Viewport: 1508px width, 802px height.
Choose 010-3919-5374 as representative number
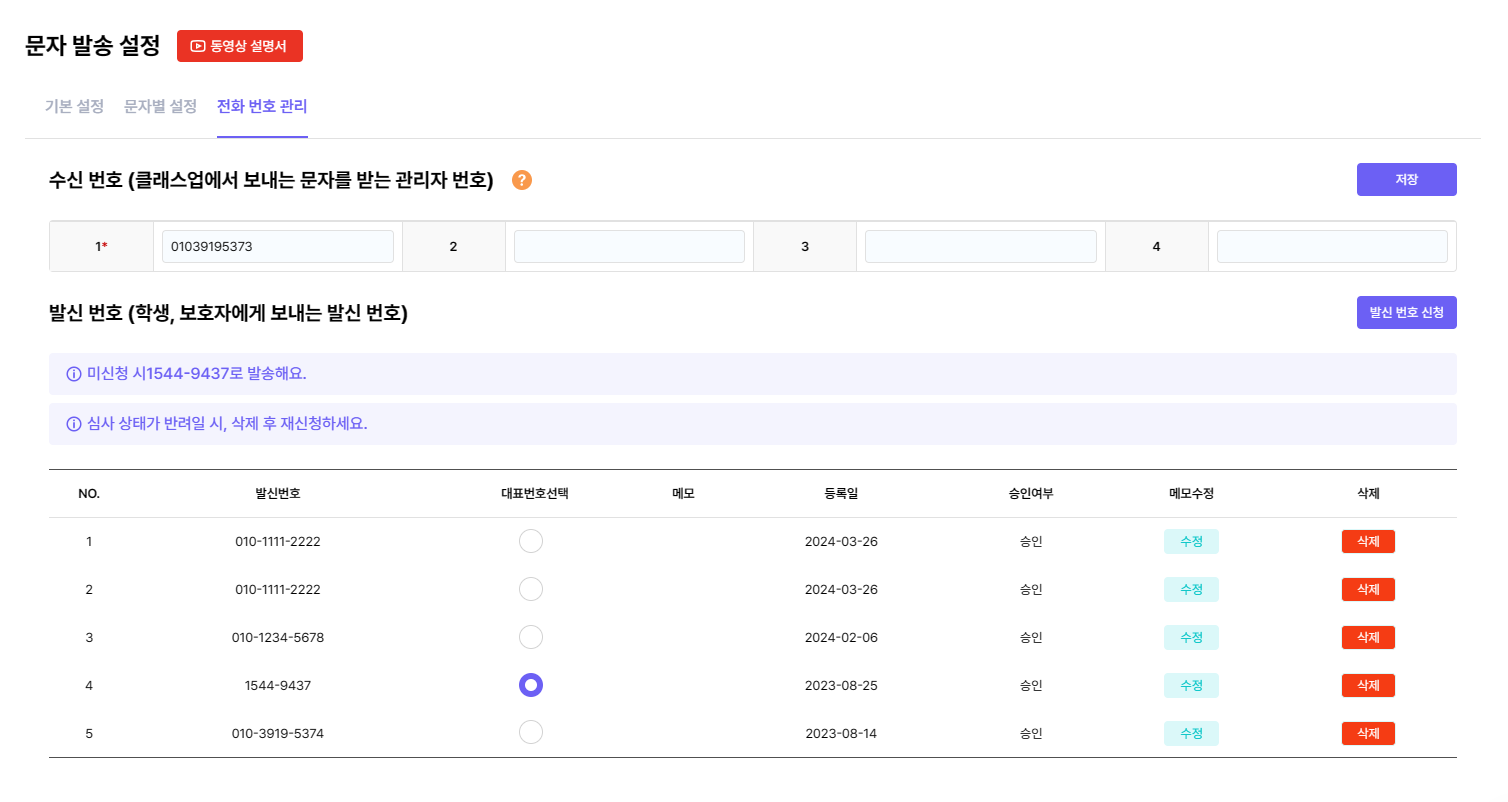531,733
